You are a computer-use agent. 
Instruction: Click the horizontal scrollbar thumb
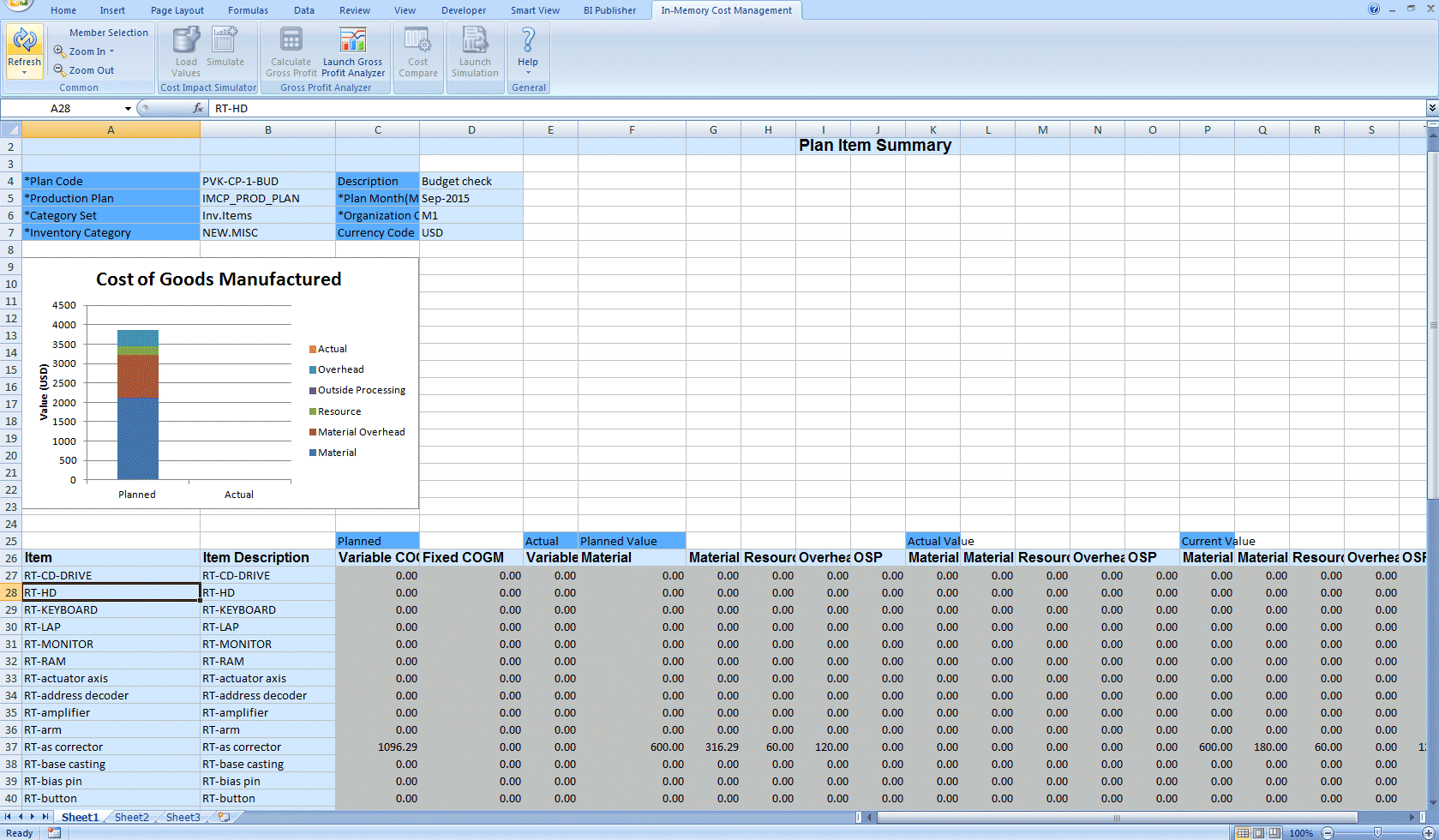[1117, 817]
